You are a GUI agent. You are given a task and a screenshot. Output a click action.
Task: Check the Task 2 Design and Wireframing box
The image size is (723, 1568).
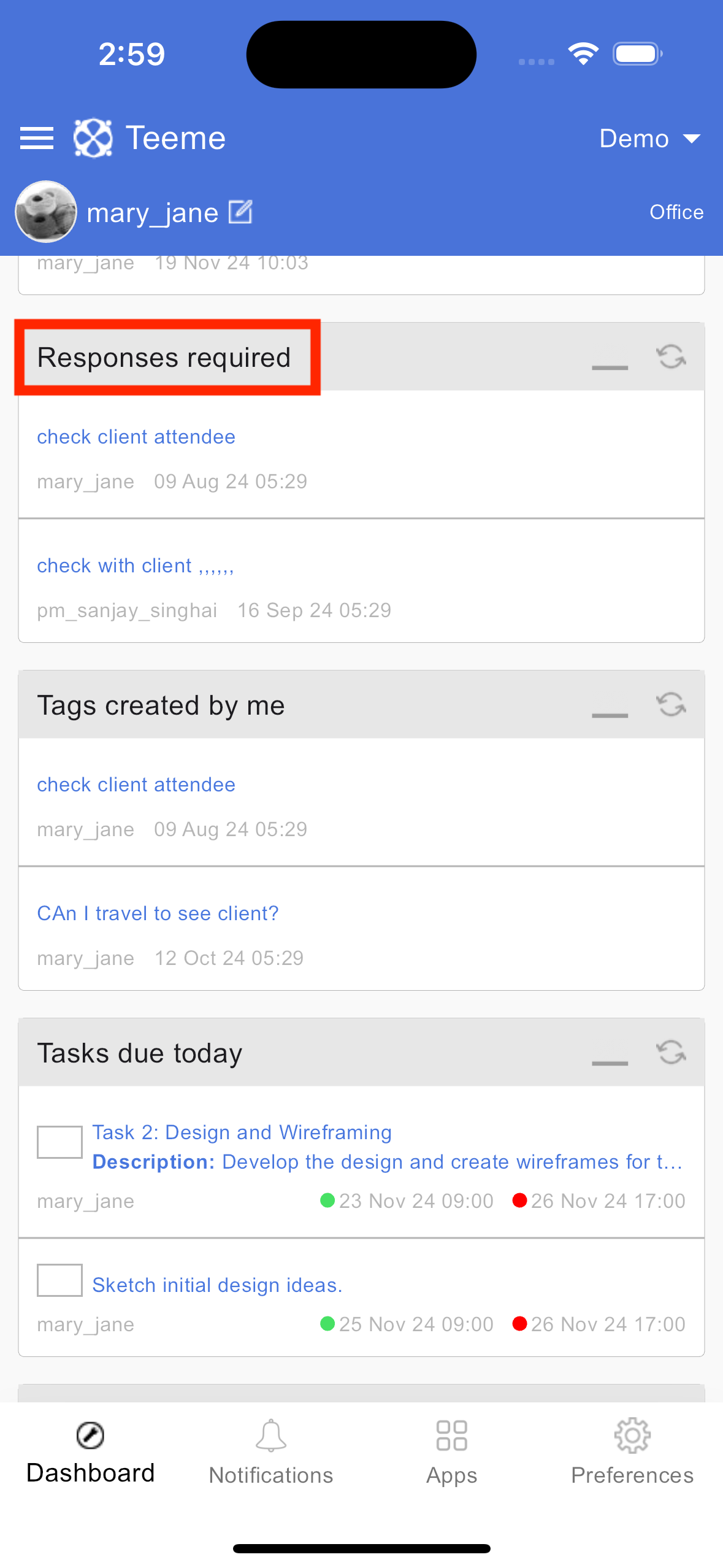59,1142
